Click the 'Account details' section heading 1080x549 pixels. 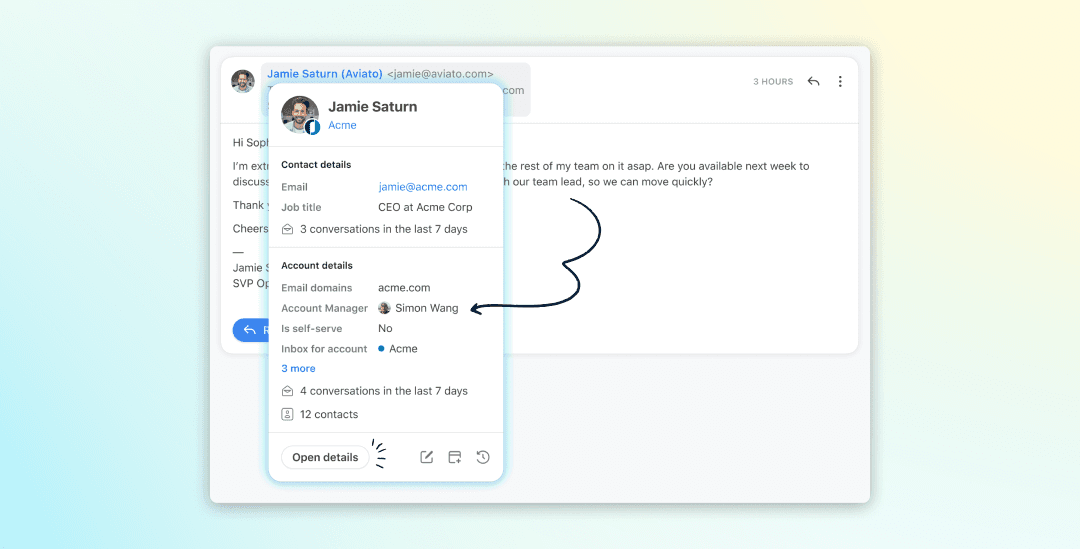pyautogui.click(x=317, y=265)
